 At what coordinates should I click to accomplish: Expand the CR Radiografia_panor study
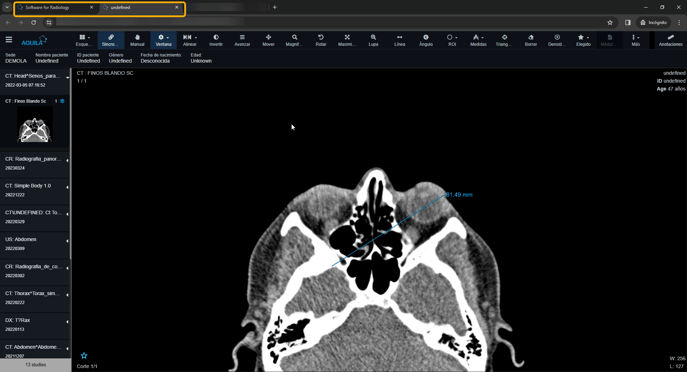67,160
